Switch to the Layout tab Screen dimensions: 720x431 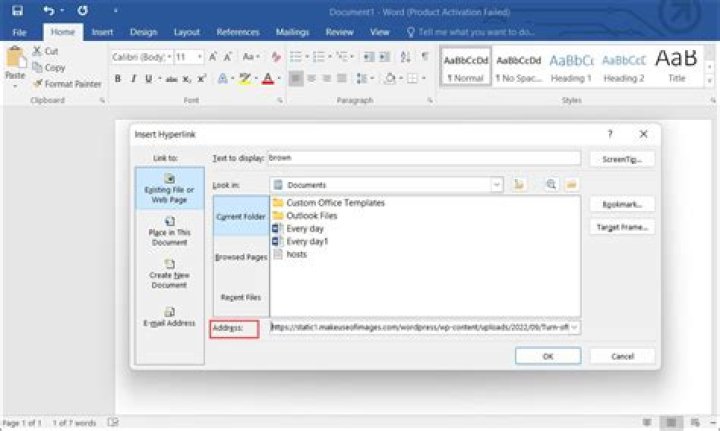click(186, 32)
